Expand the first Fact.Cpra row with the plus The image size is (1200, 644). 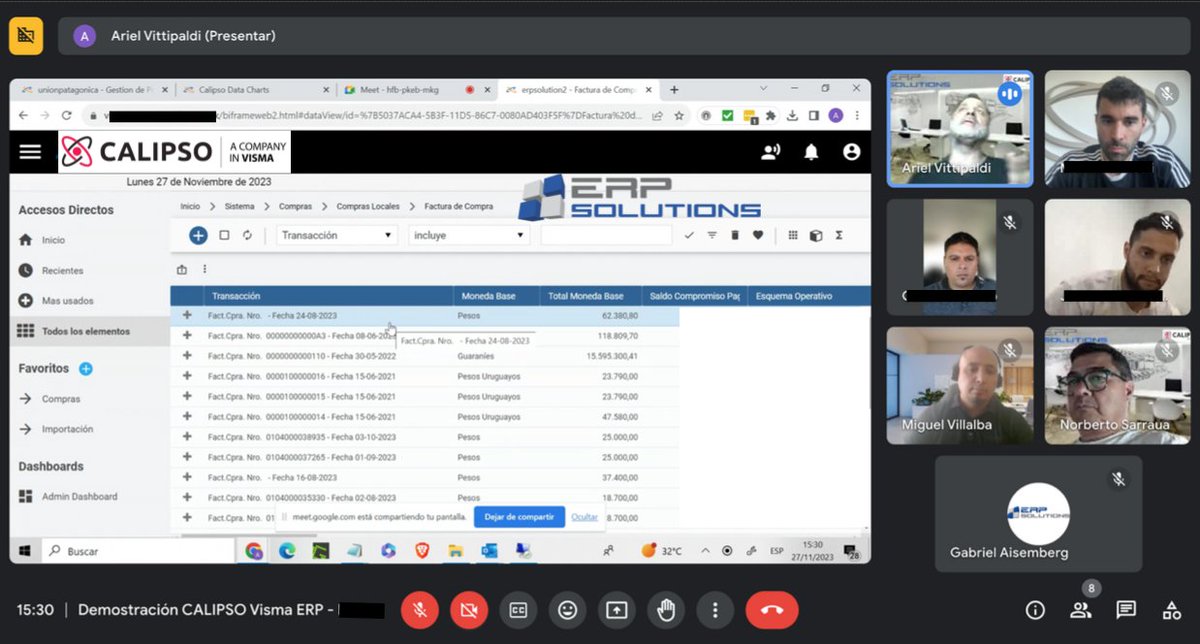coord(188,313)
